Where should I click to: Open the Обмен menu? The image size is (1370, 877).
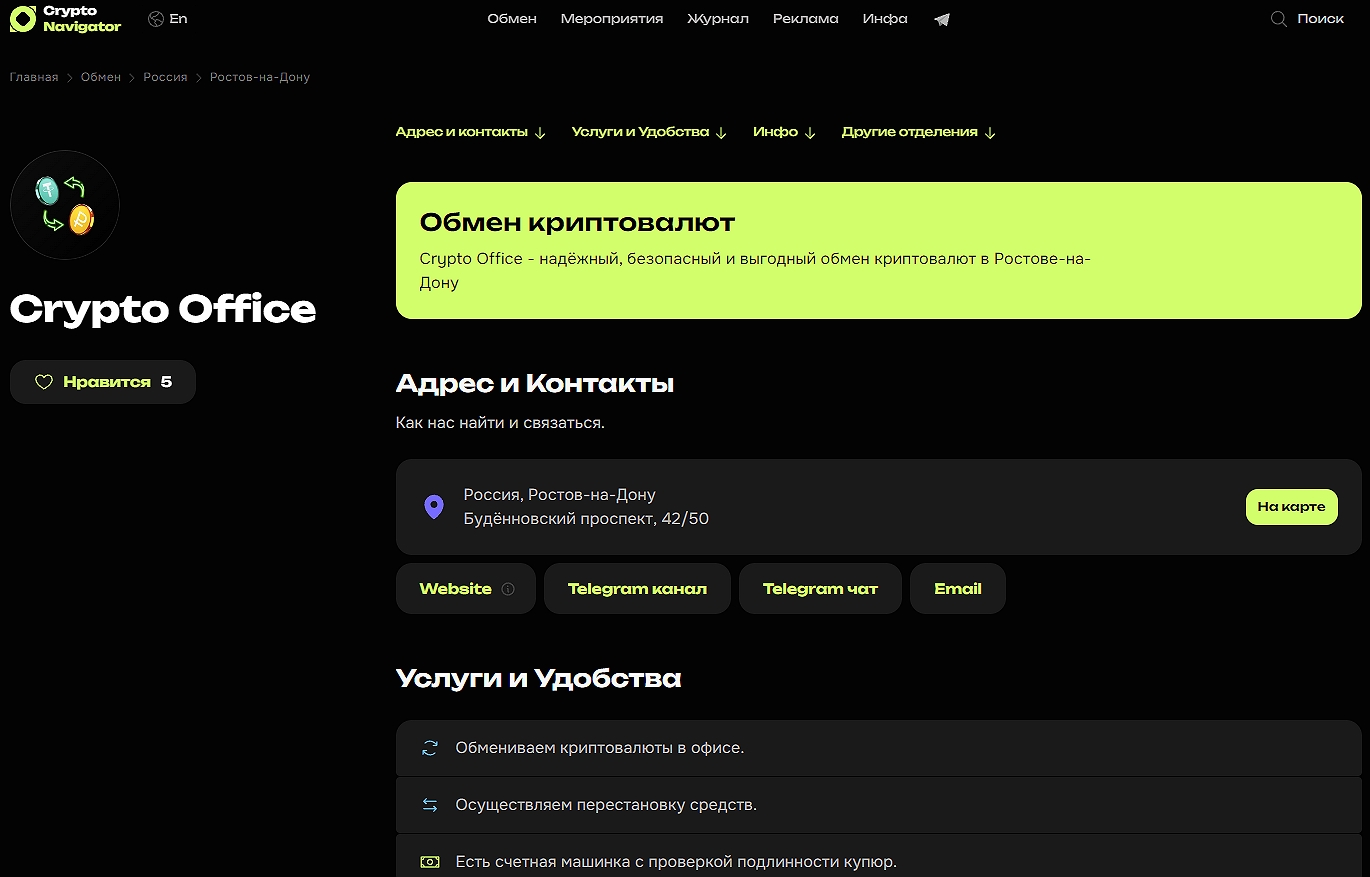click(512, 19)
